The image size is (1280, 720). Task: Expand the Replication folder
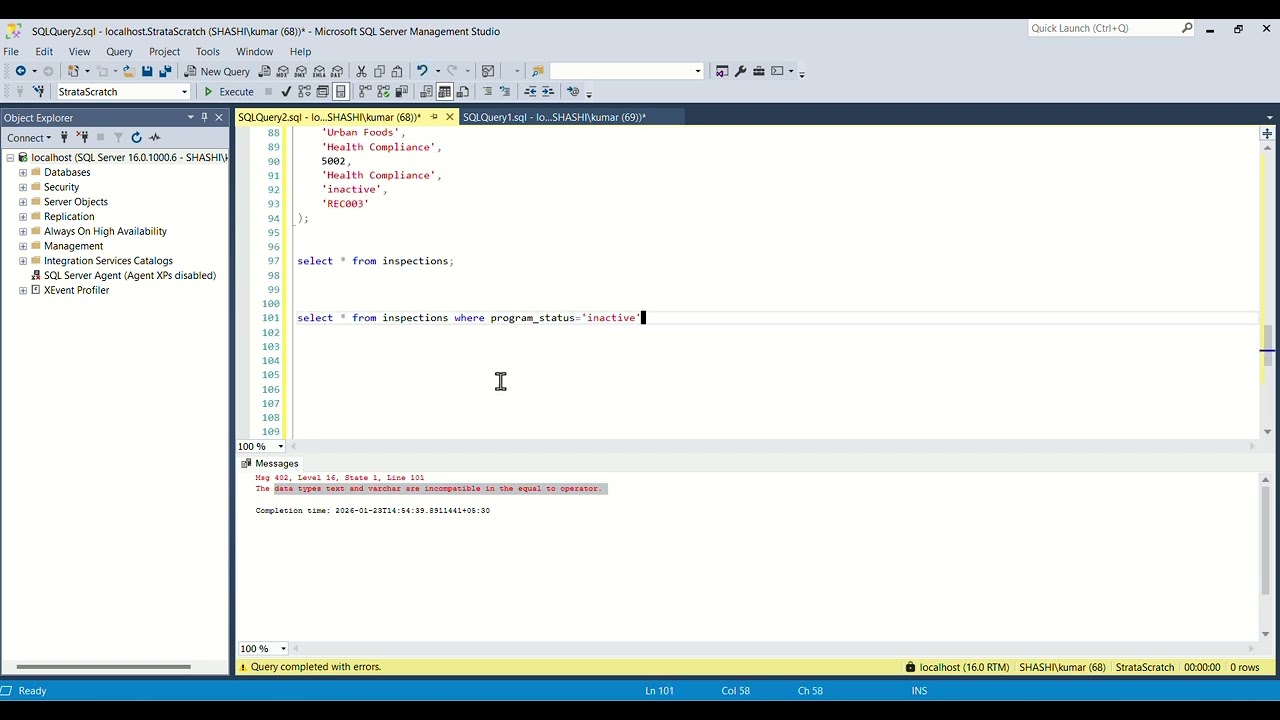(23, 216)
